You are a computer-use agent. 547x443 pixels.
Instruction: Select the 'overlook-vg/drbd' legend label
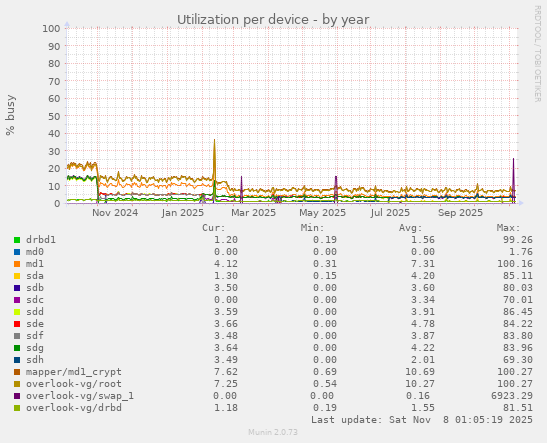click(74, 407)
